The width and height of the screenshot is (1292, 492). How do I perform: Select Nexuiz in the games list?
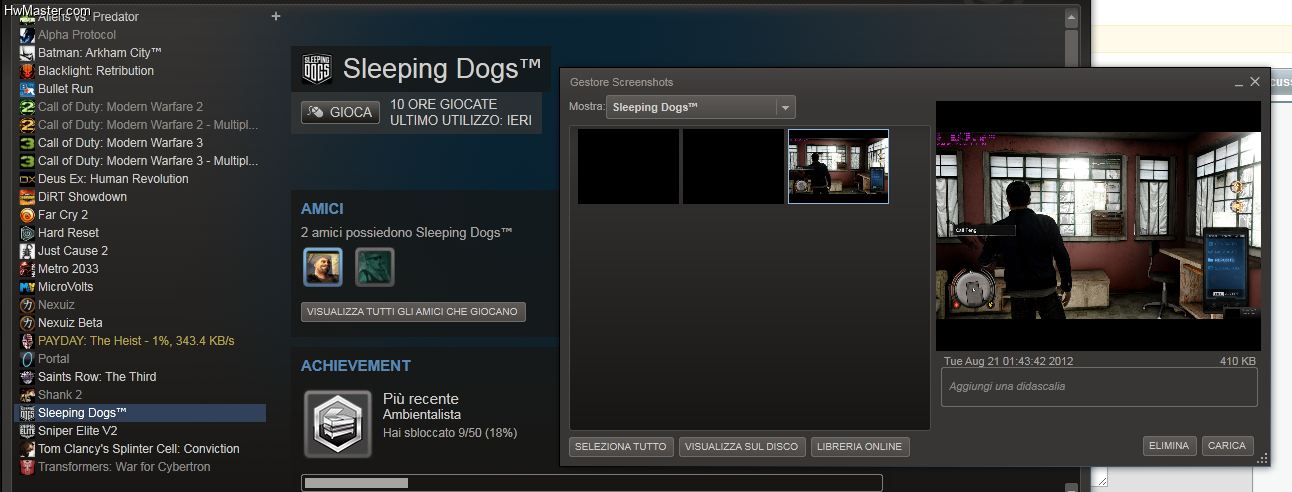pyautogui.click(x=140, y=305)
